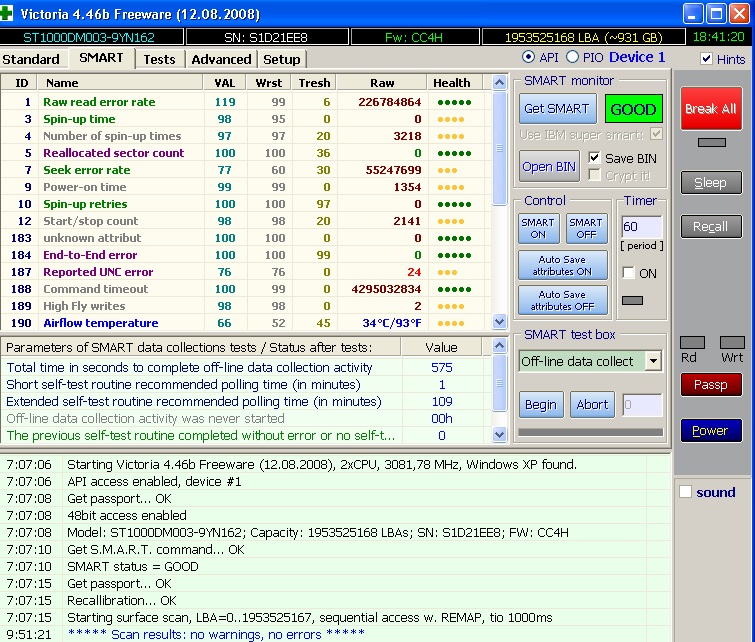Click the Health column header
The width and height of the screenshot is (755, 642).
click(x=455, y=83)
